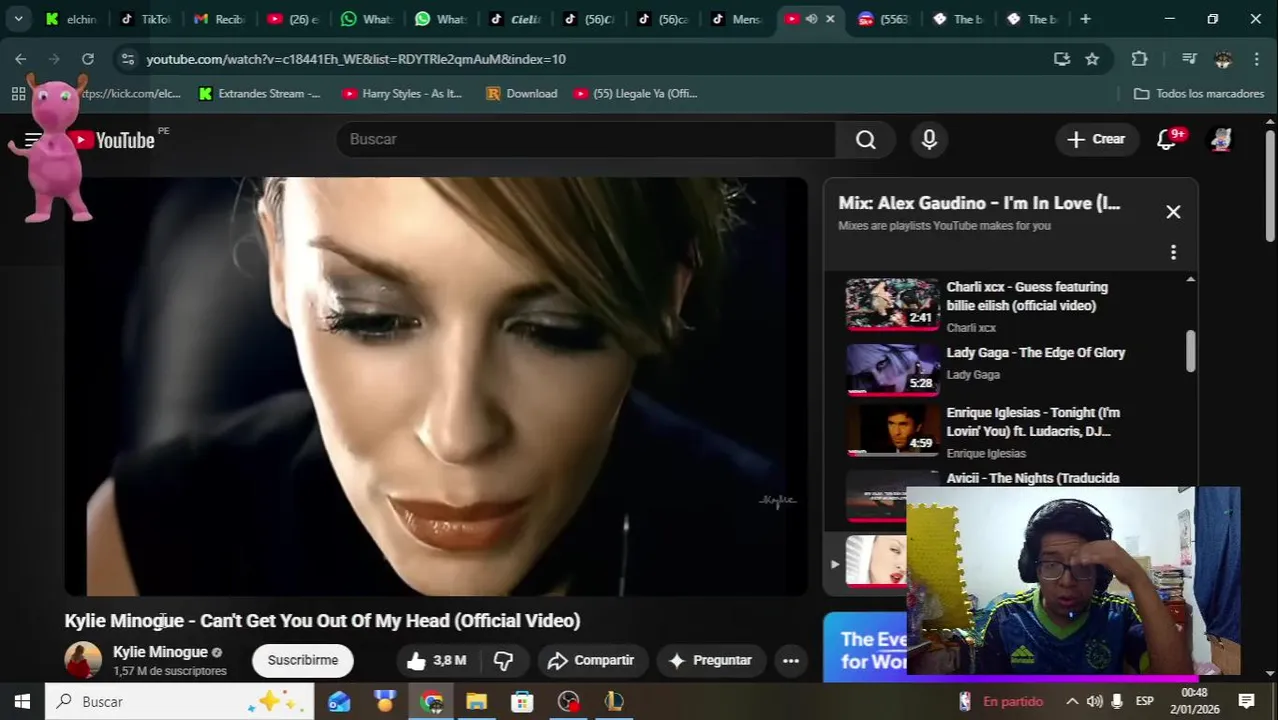Open the Todos los marcadores folder
The image size is (1278, 720).
1199,93
